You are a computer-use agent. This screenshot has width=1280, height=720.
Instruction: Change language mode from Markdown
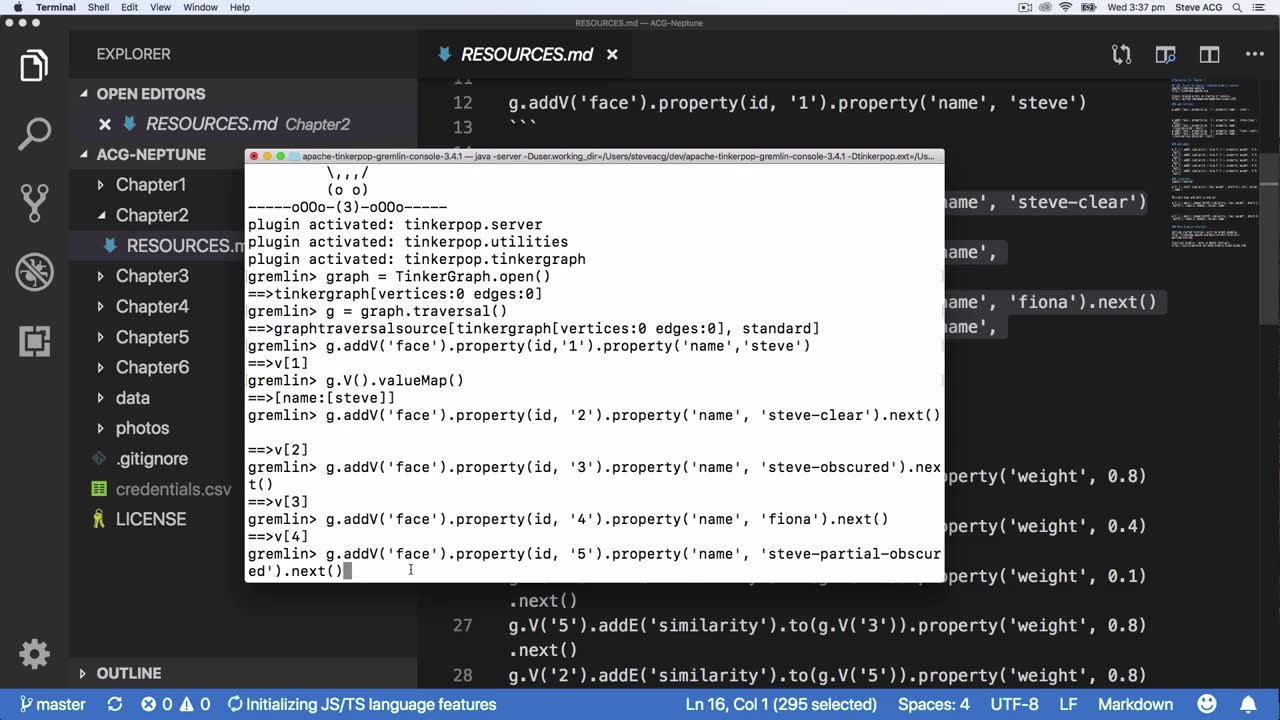(x=1135, y=704)
